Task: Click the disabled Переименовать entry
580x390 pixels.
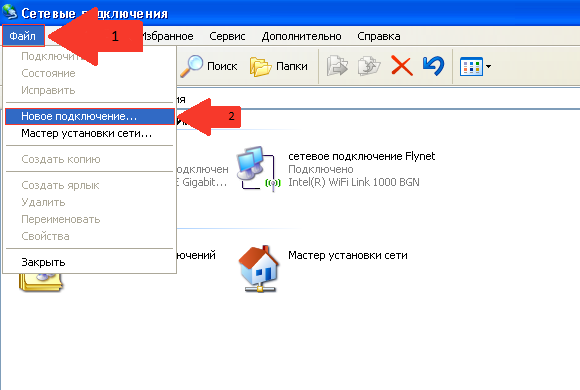Action: pos(90,219)
